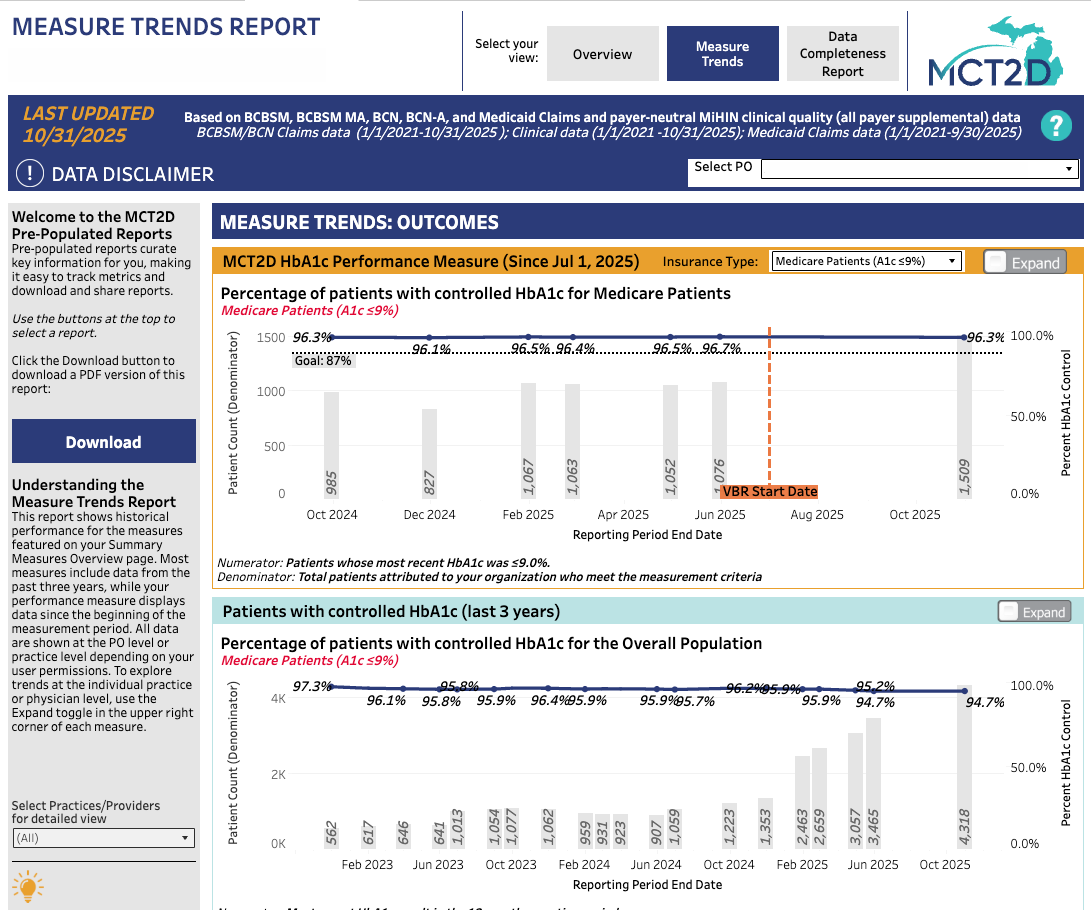Click the Data Disclaimer exclamation icon
Image resolution: width=1091 pixels, height=910 pixels.
click(x=28, y=174)
